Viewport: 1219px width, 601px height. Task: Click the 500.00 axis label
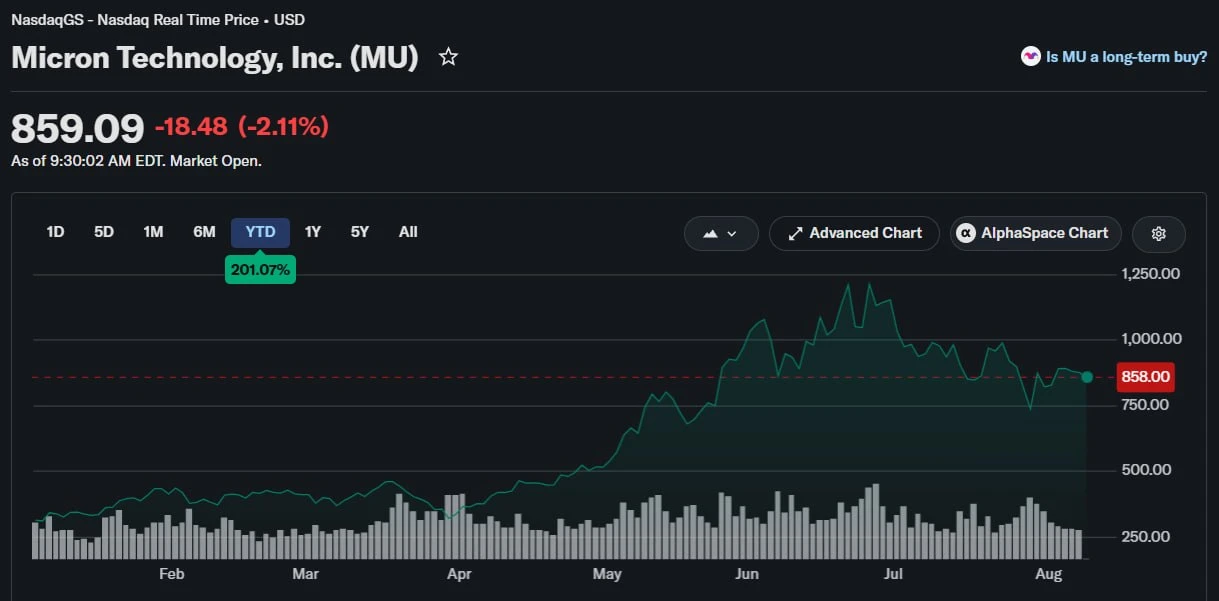click(1146, 470)
